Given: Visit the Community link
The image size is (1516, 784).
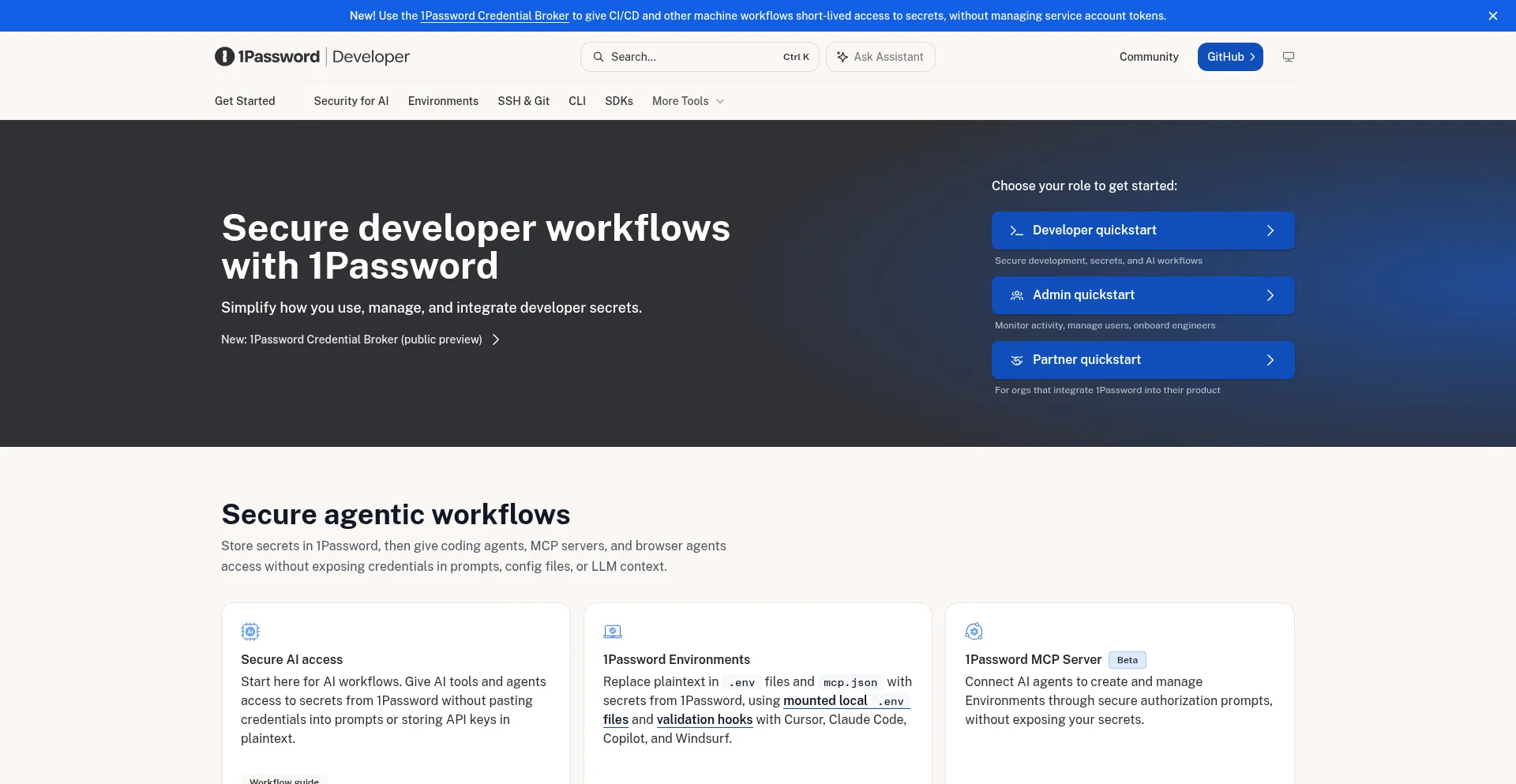Looking at the screenshot, I should [1149, 57].
